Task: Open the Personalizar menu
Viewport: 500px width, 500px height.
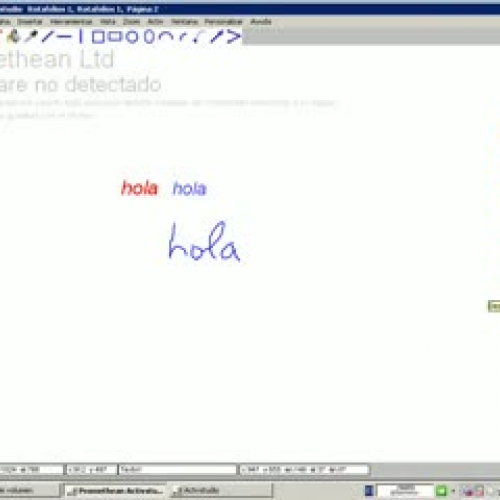Action: pos(223,22)
